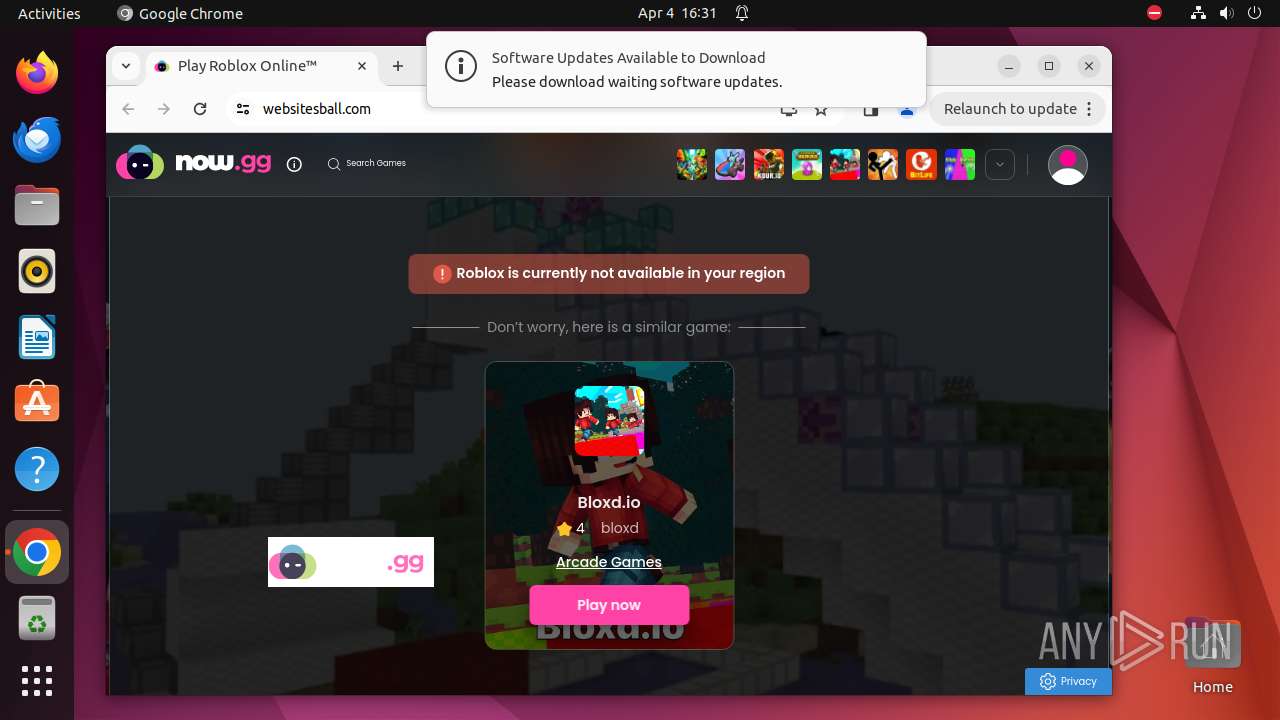
Task: Click the Software Updates notification
Action: [676, 69]
